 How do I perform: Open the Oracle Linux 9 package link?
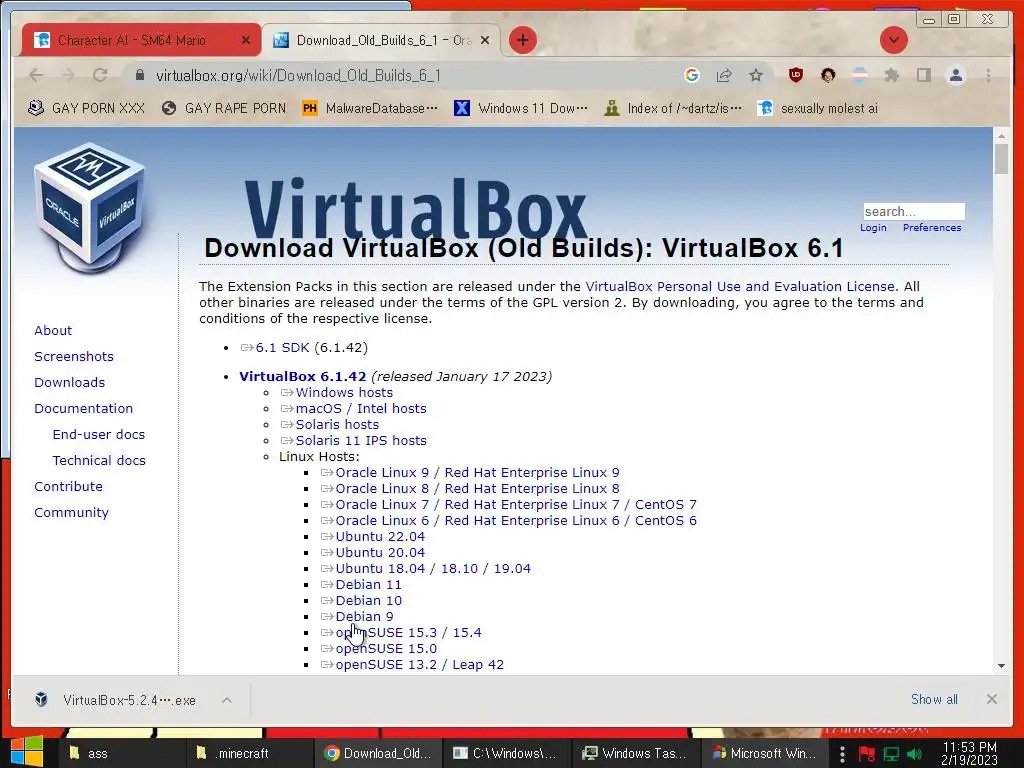(x=470, y=473)
